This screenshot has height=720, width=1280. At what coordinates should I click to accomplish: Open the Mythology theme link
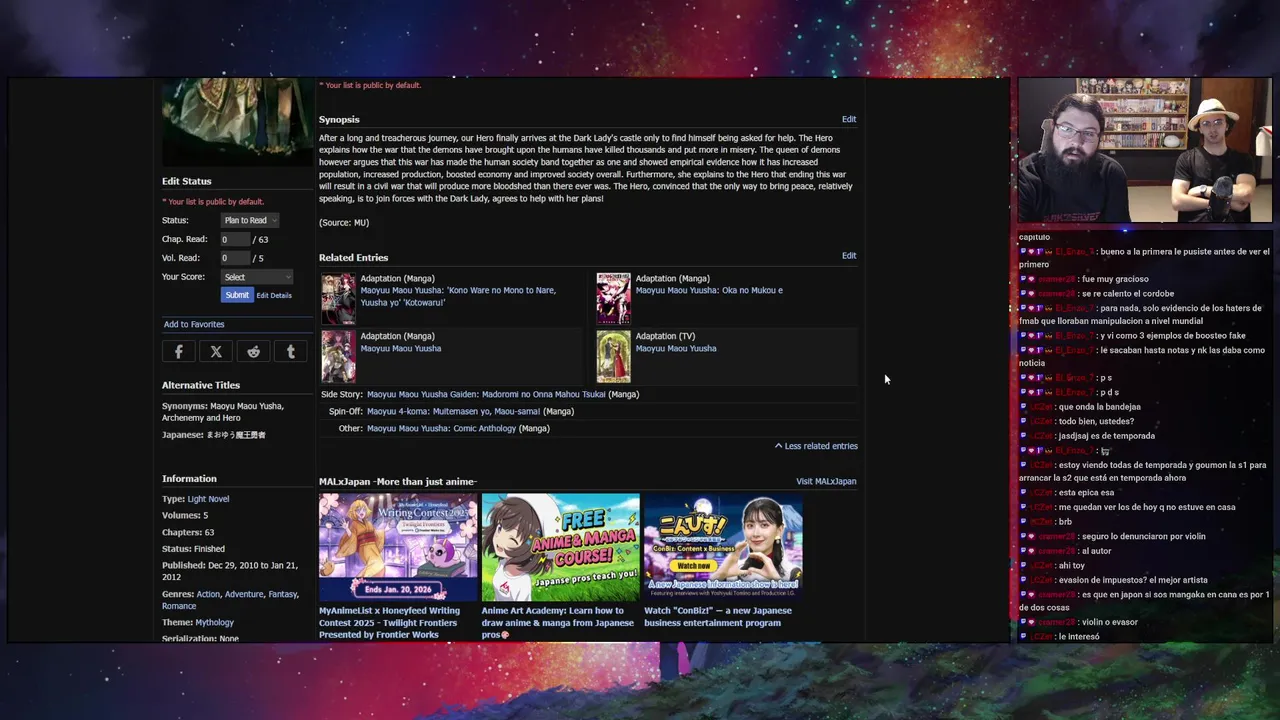214,622
